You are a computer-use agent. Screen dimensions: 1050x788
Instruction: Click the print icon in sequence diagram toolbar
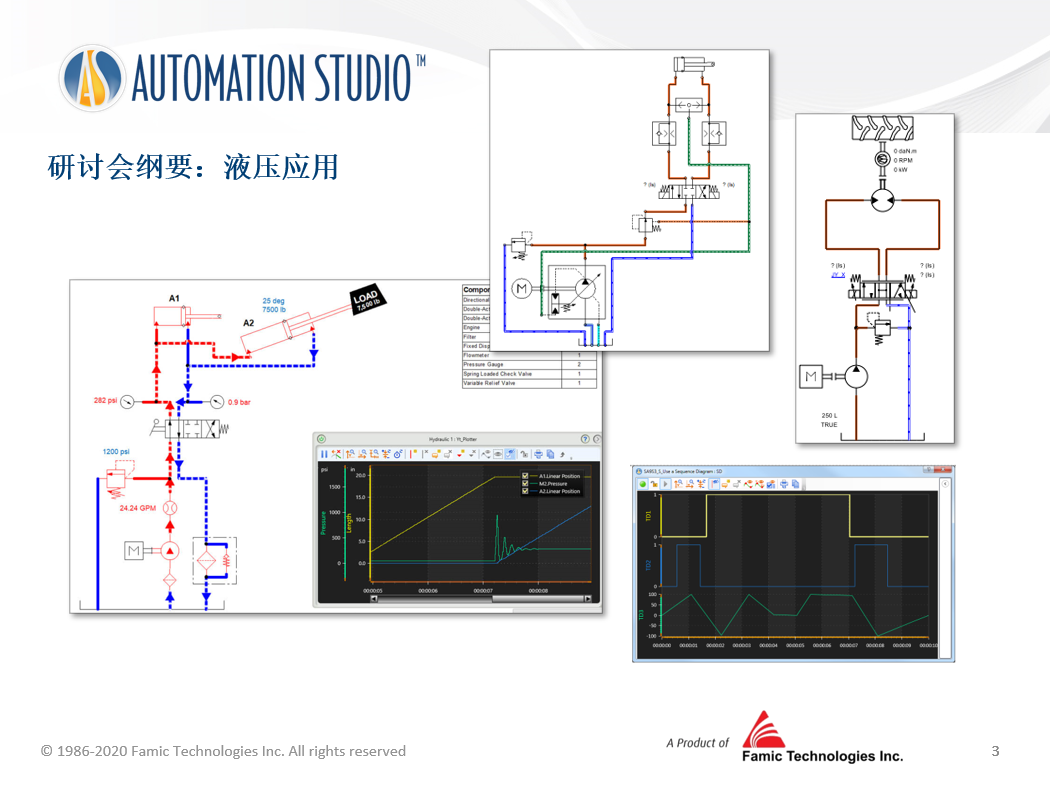point(783,484)
